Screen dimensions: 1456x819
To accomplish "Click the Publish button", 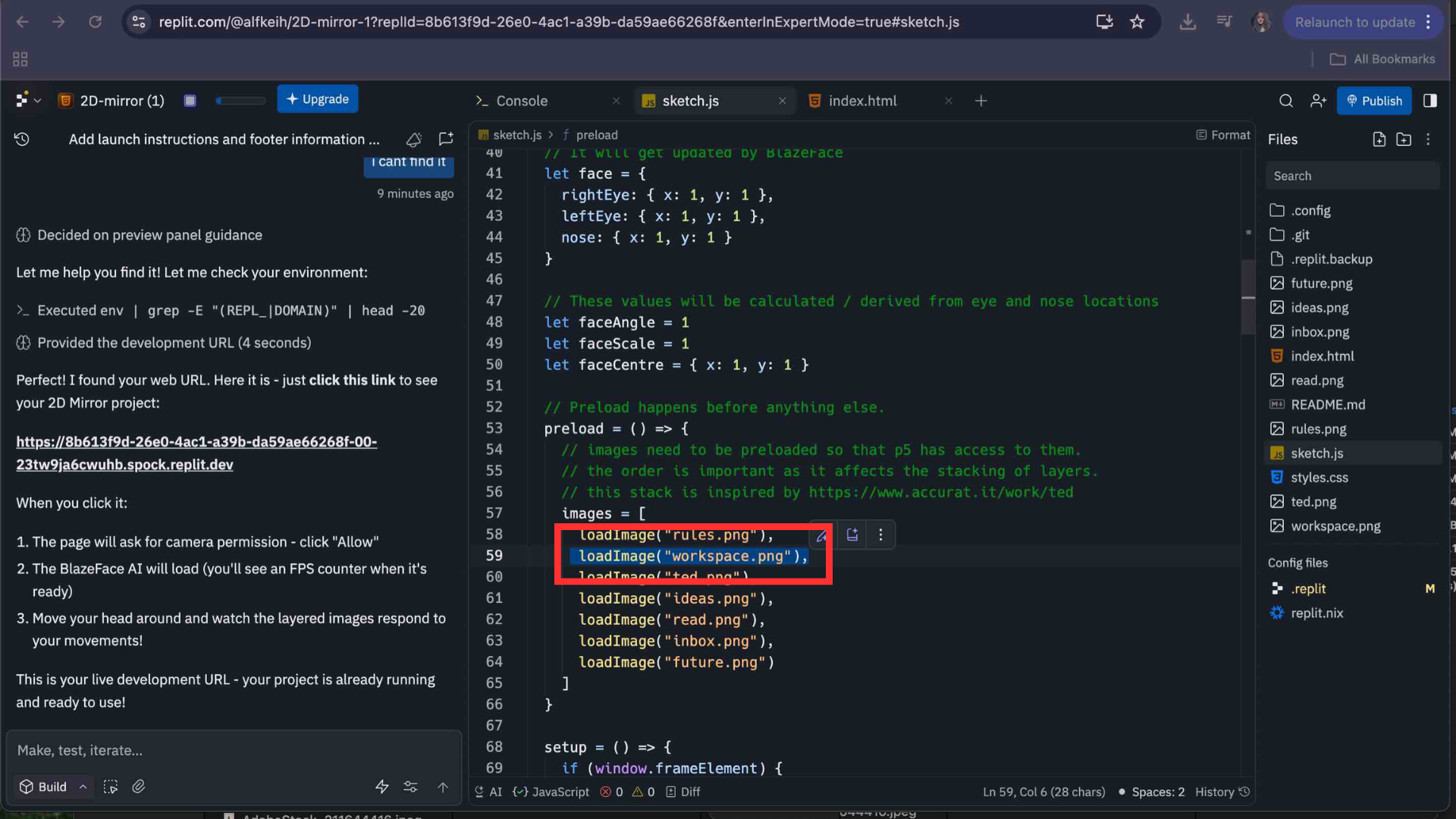I will 1373,101.
